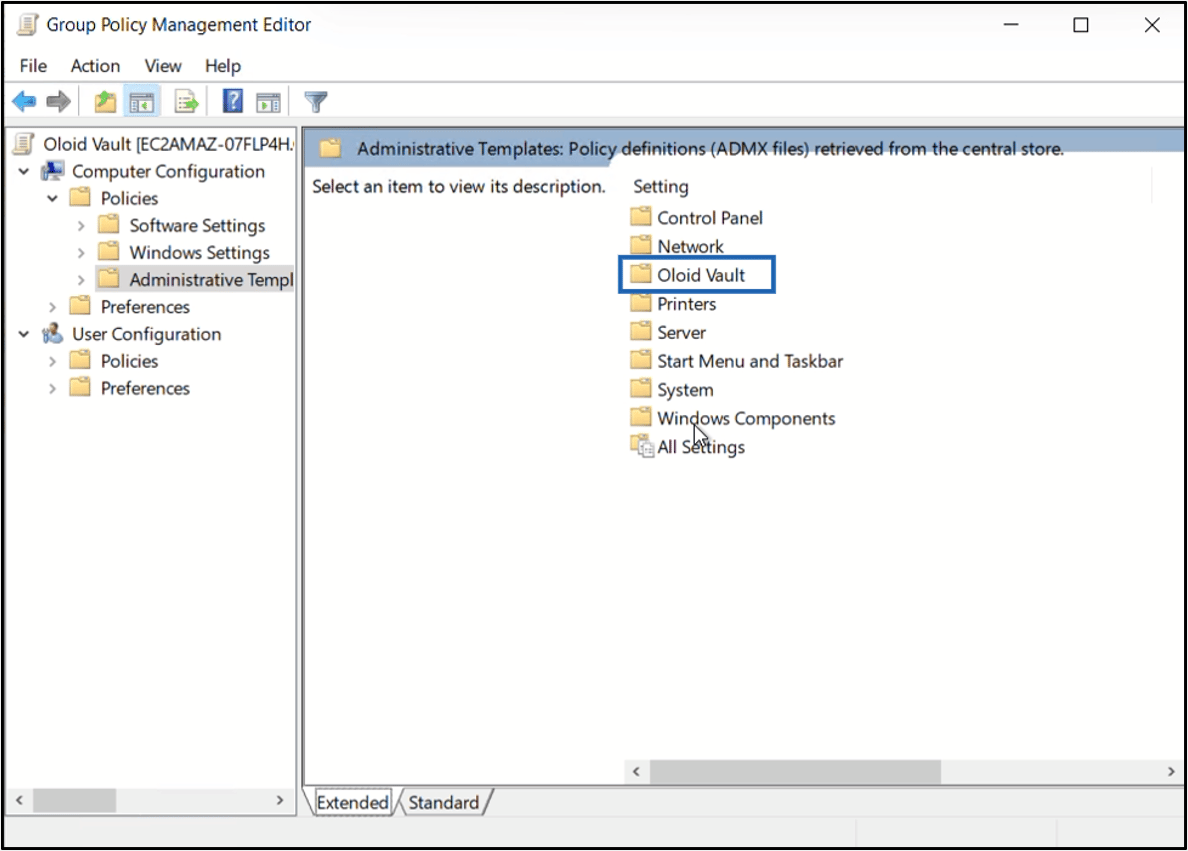The image size is (1188, 851).
Task: Click tree pane horizontal scrollbar thumb
Action: [74, 800]
